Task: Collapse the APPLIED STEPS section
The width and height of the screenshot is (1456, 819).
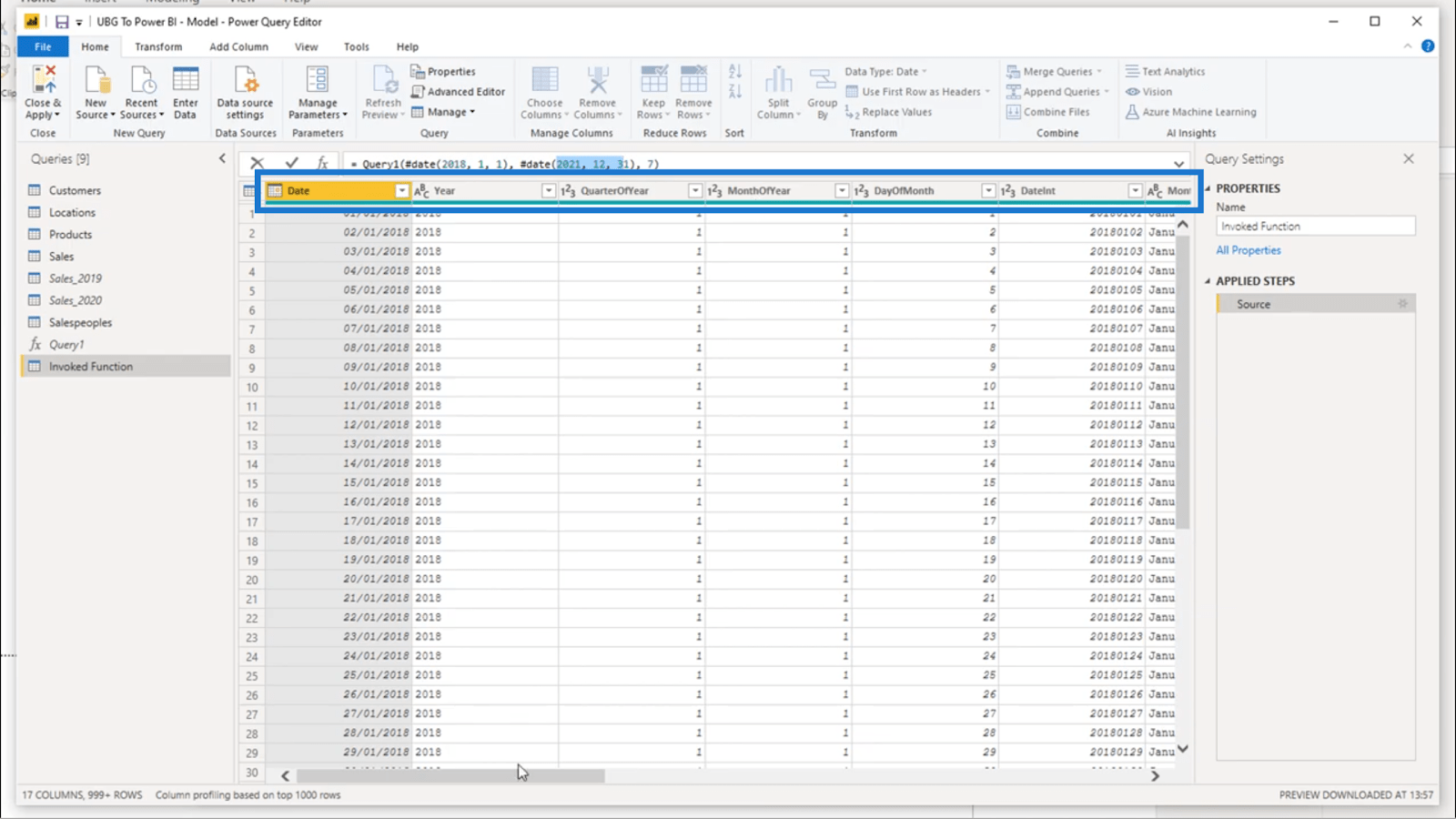Action: tap(1208, 281)
